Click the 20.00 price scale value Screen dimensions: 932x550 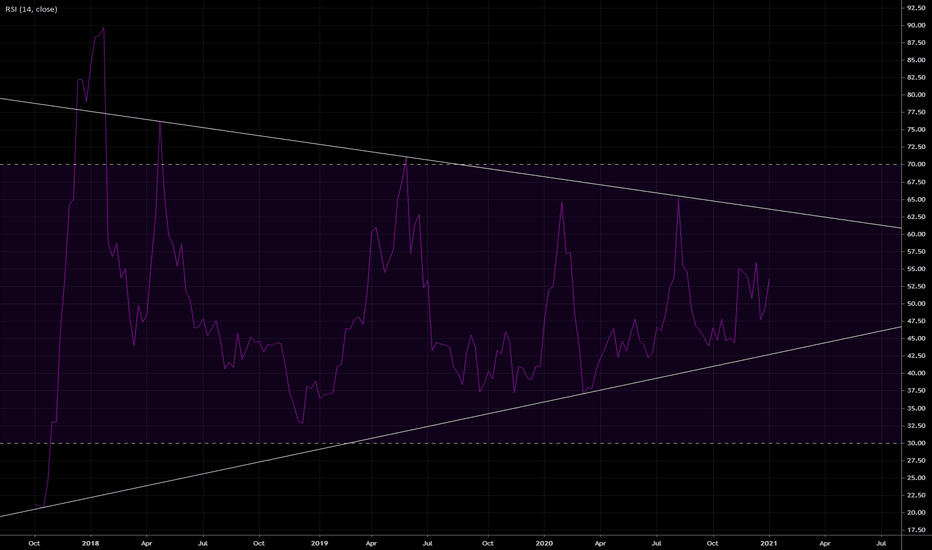pos(916,513)
